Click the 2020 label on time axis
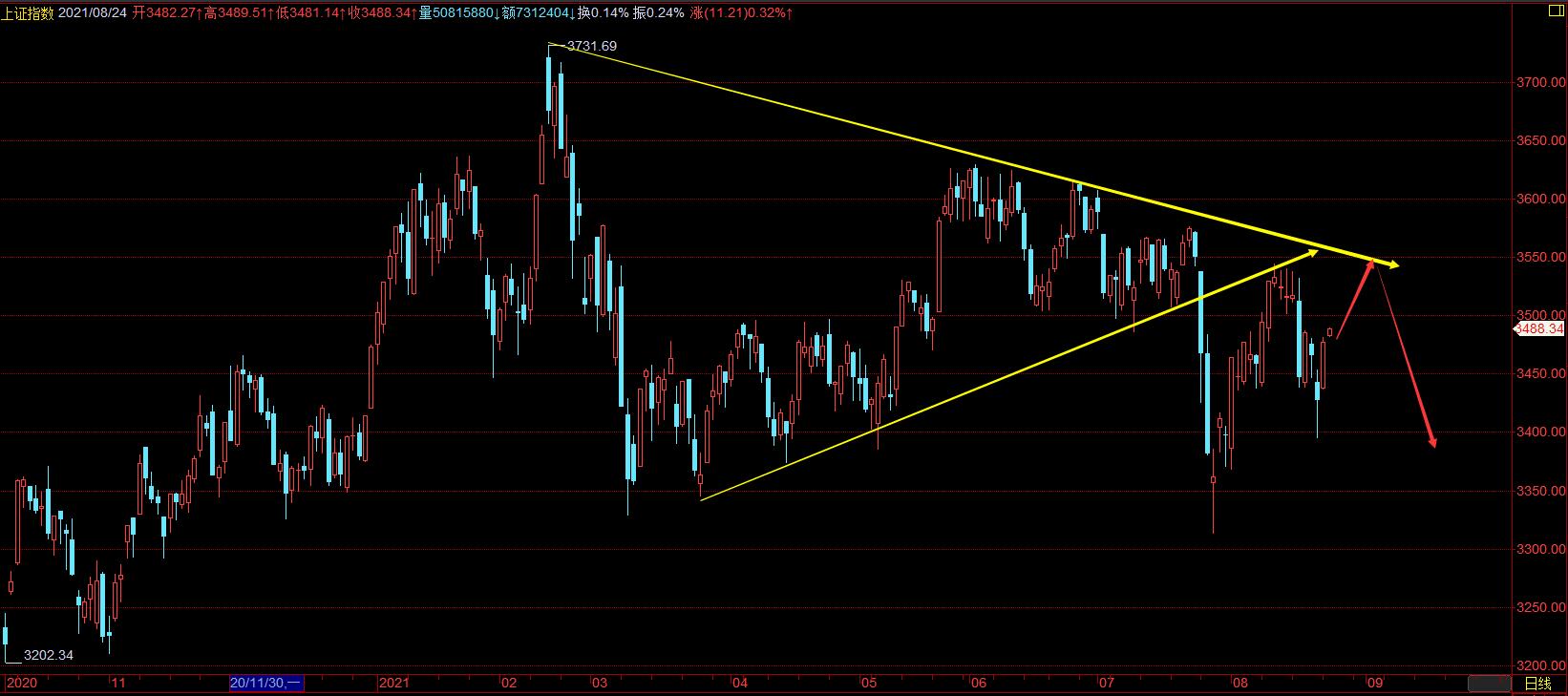 (x=21, y=683)
